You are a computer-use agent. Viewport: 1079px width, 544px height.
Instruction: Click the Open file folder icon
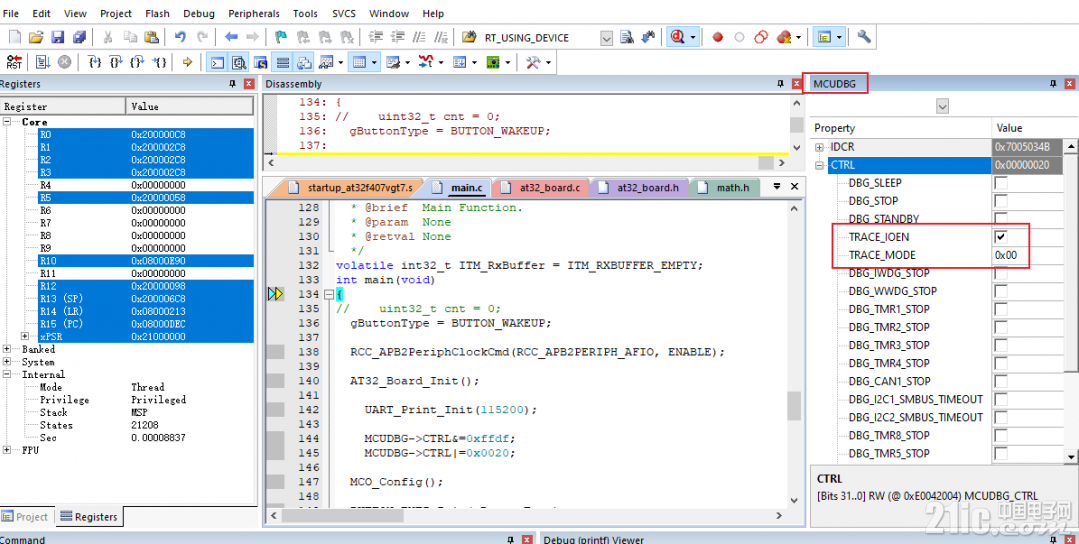(36, 37)
